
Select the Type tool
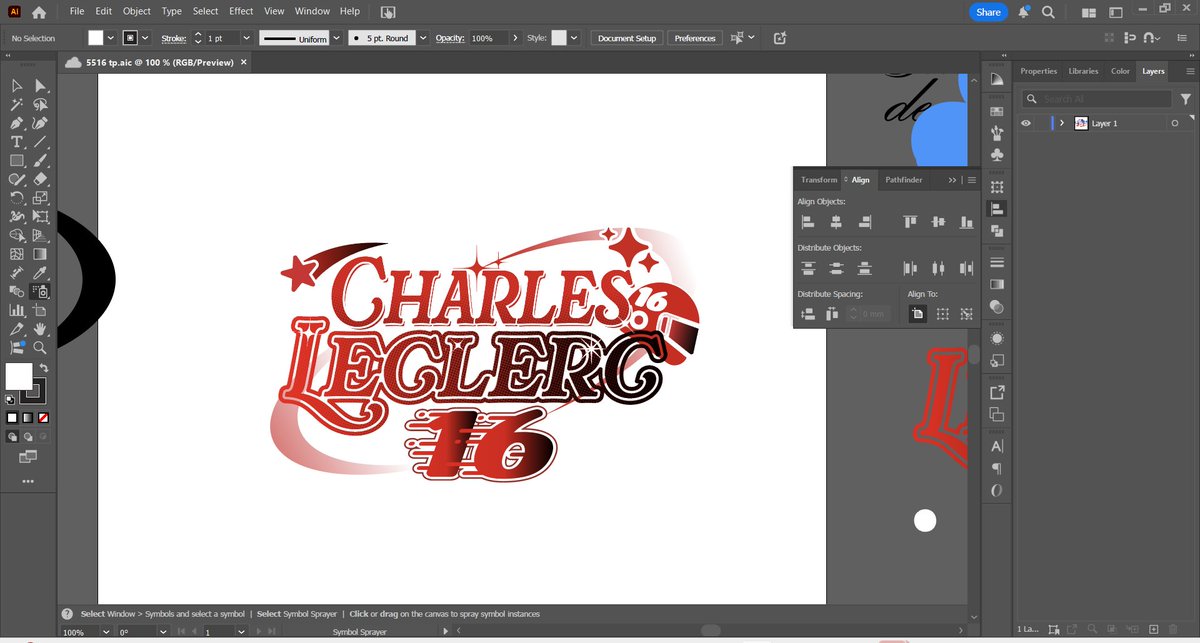pyautogui.click(x=17, y=142)
